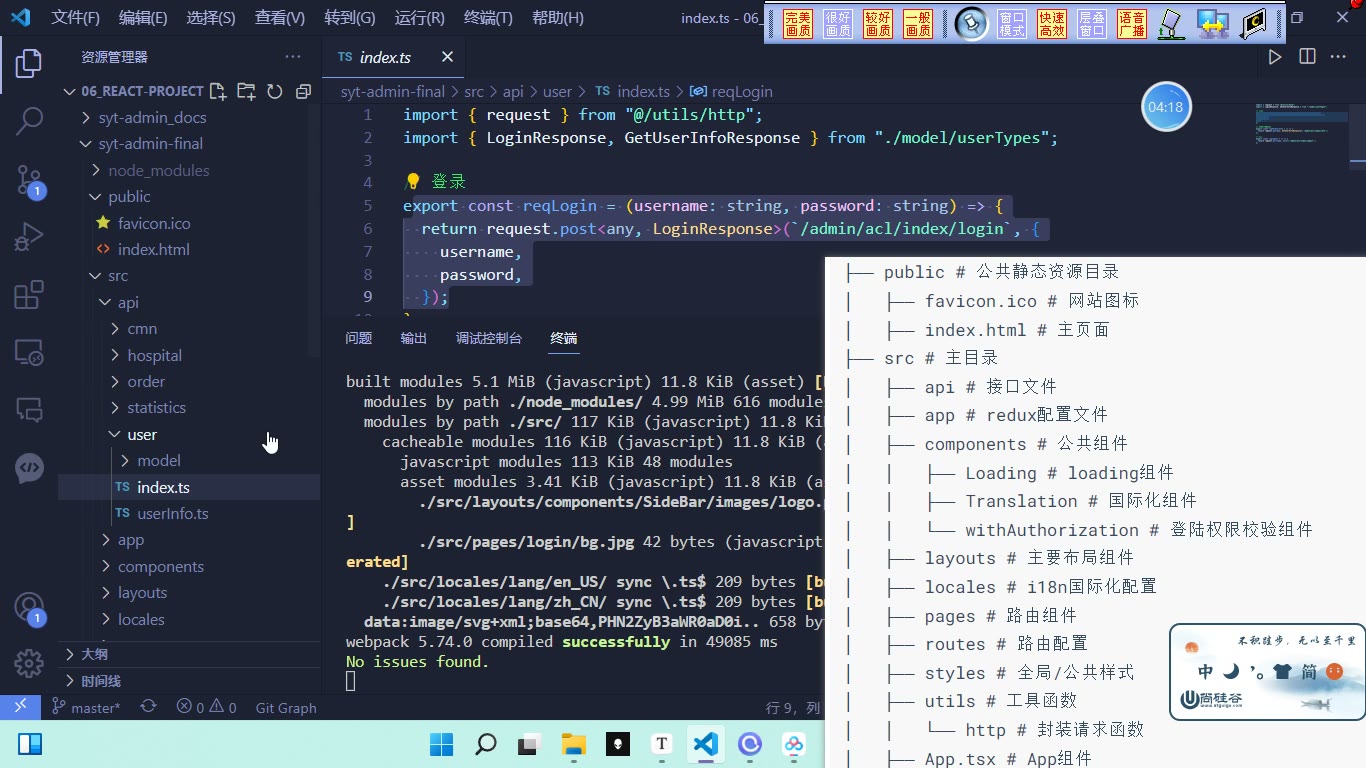Switch to the 问题 panel tab

point(359,338)
